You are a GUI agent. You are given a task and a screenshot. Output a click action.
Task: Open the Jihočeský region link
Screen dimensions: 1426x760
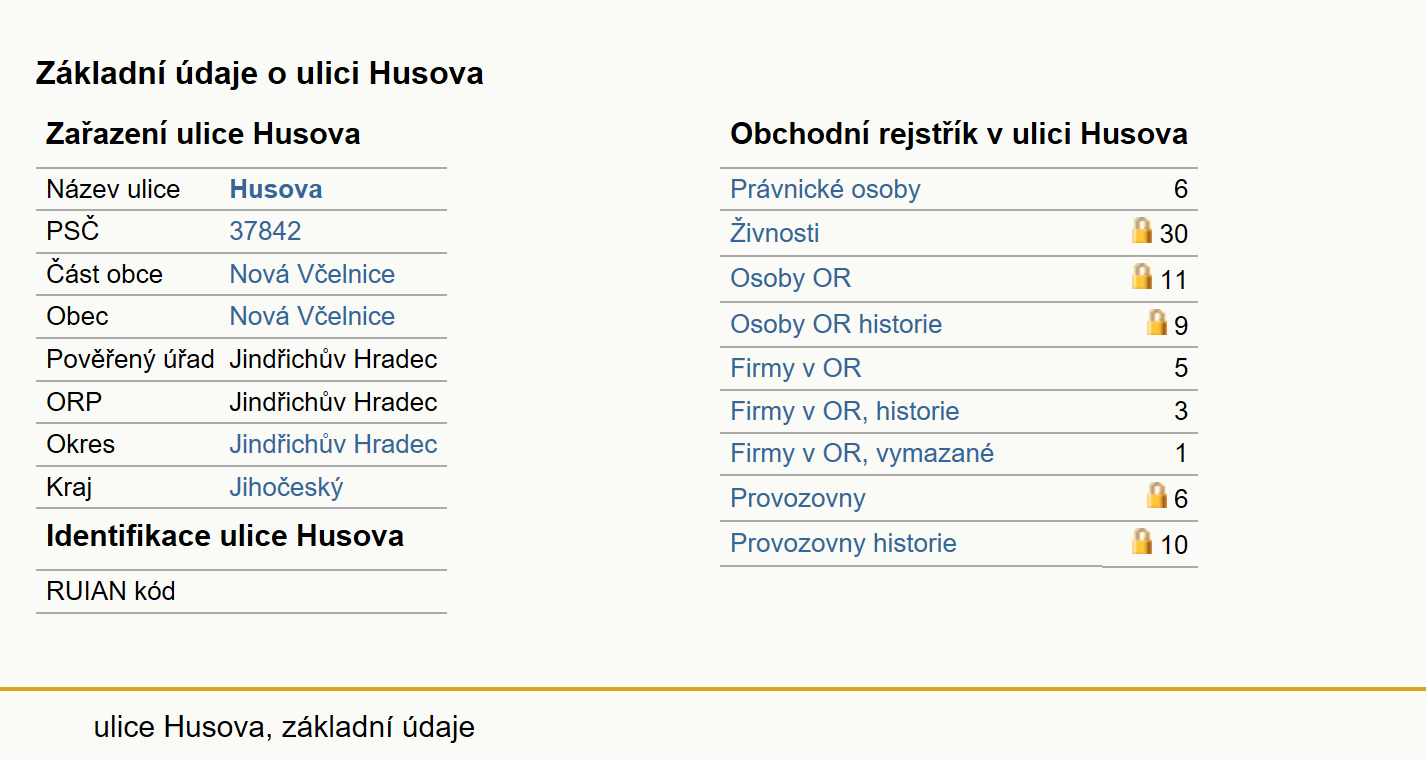[286, 488]
